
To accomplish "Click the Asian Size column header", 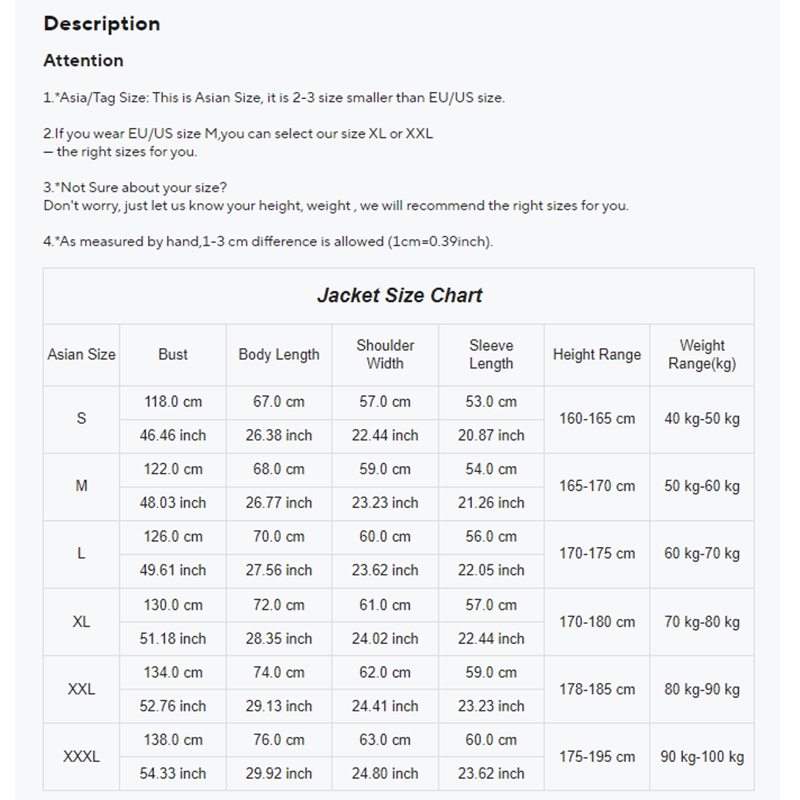I will point(82,354).
